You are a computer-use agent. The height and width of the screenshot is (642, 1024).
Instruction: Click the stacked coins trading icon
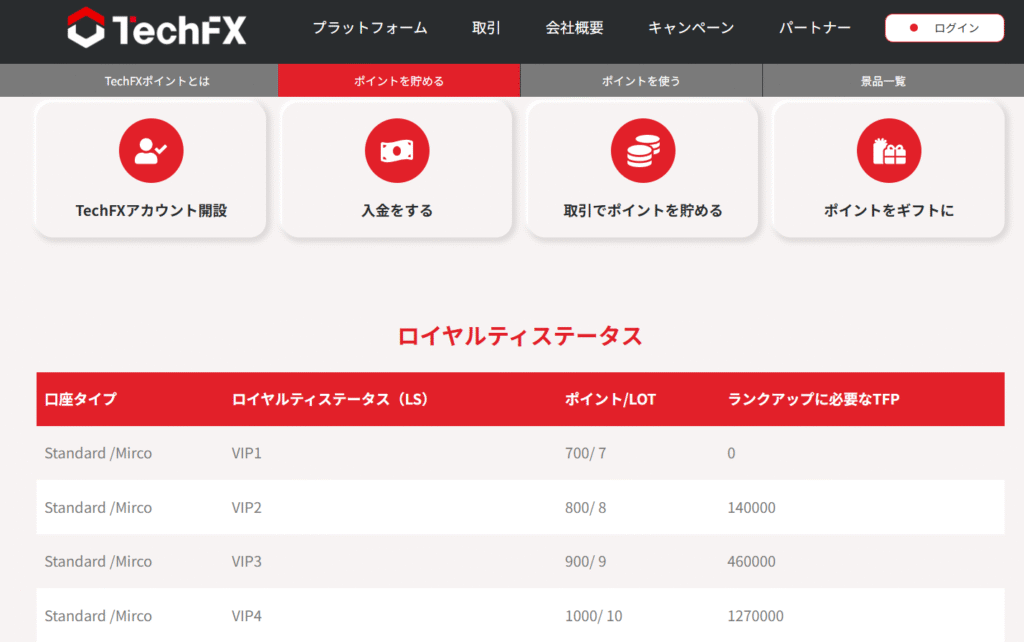coord(643,151)
